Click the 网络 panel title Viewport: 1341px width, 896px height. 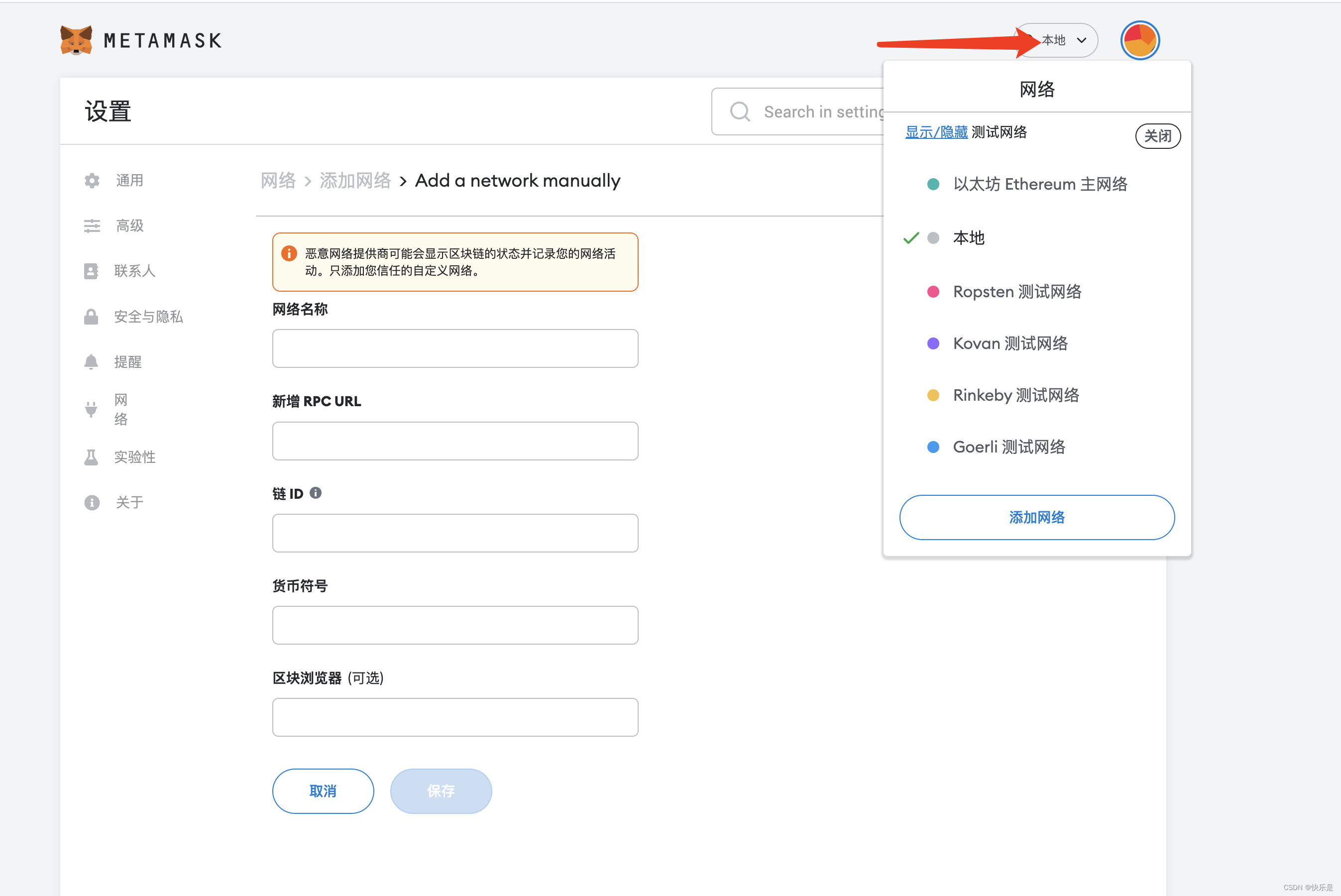1036,89
